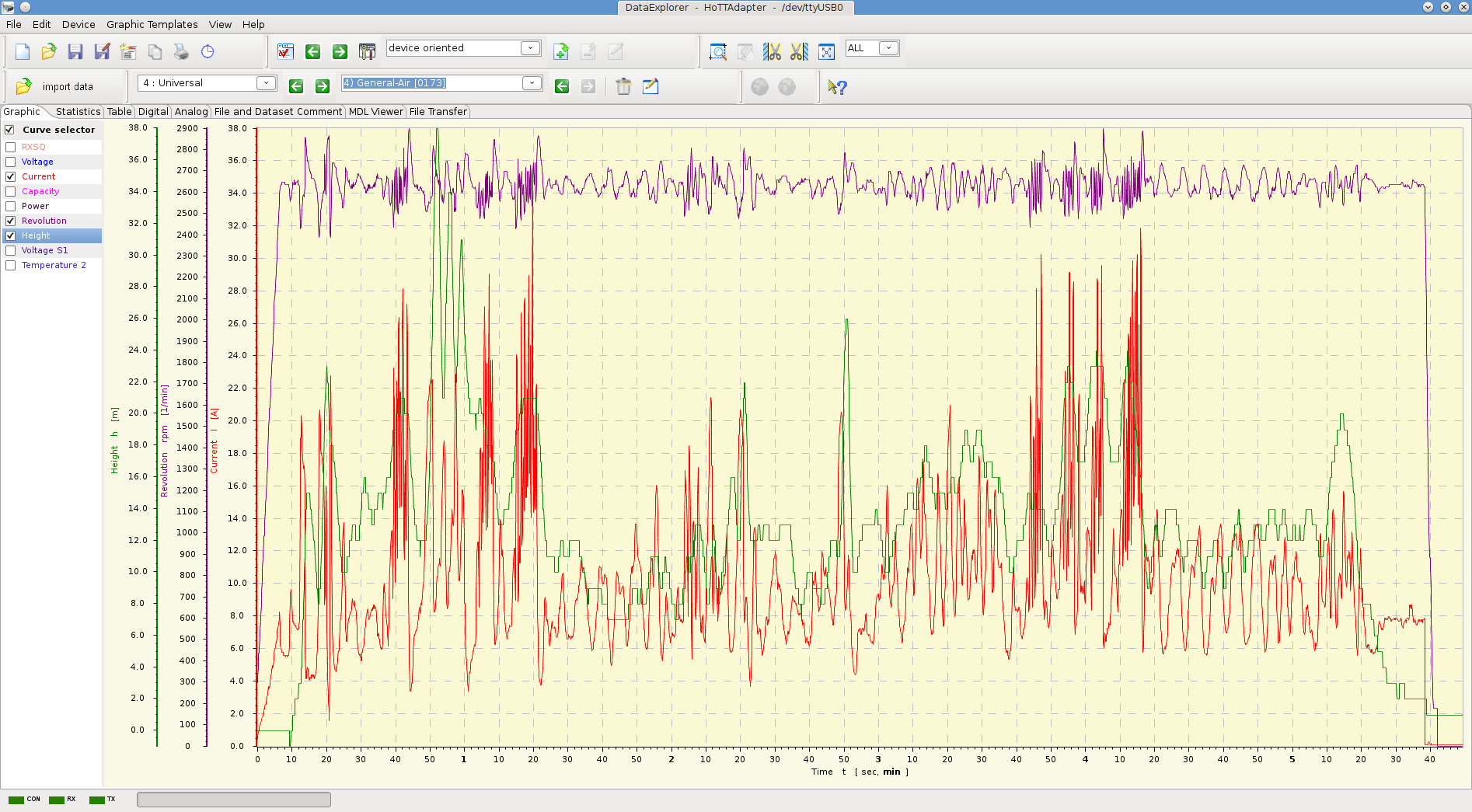Click the save file floppy icon
1472x812 pixels.
pyautogui.click(x=75, y=52)
